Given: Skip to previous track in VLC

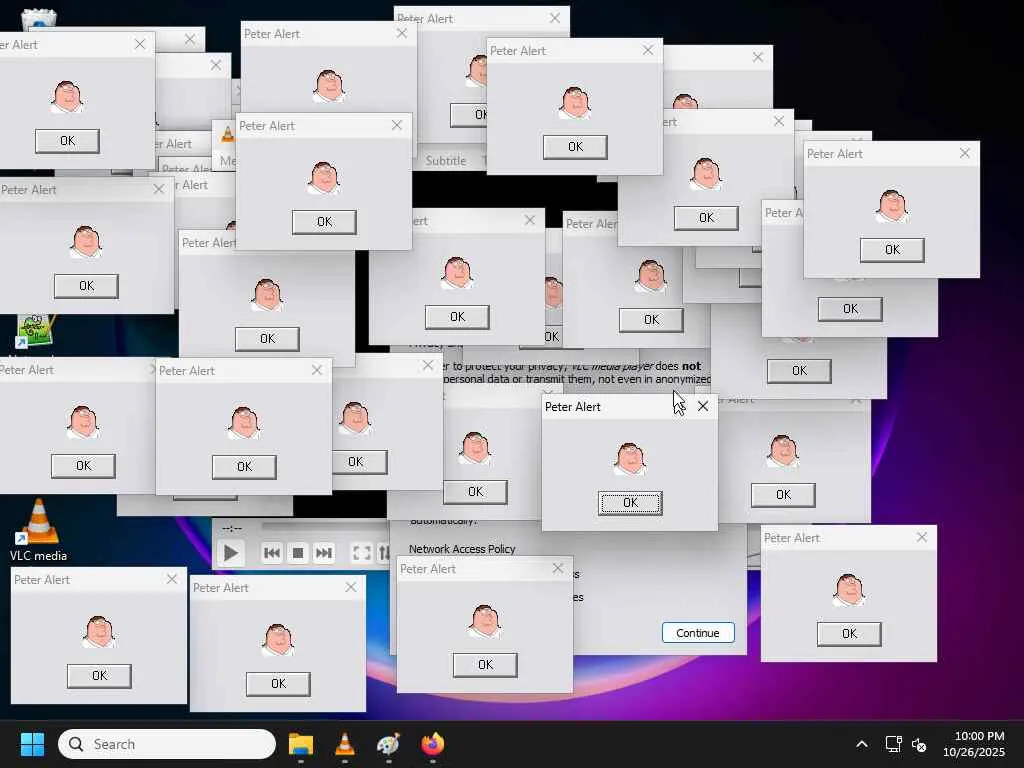Looking at the screenshot, I should (272, 553).
